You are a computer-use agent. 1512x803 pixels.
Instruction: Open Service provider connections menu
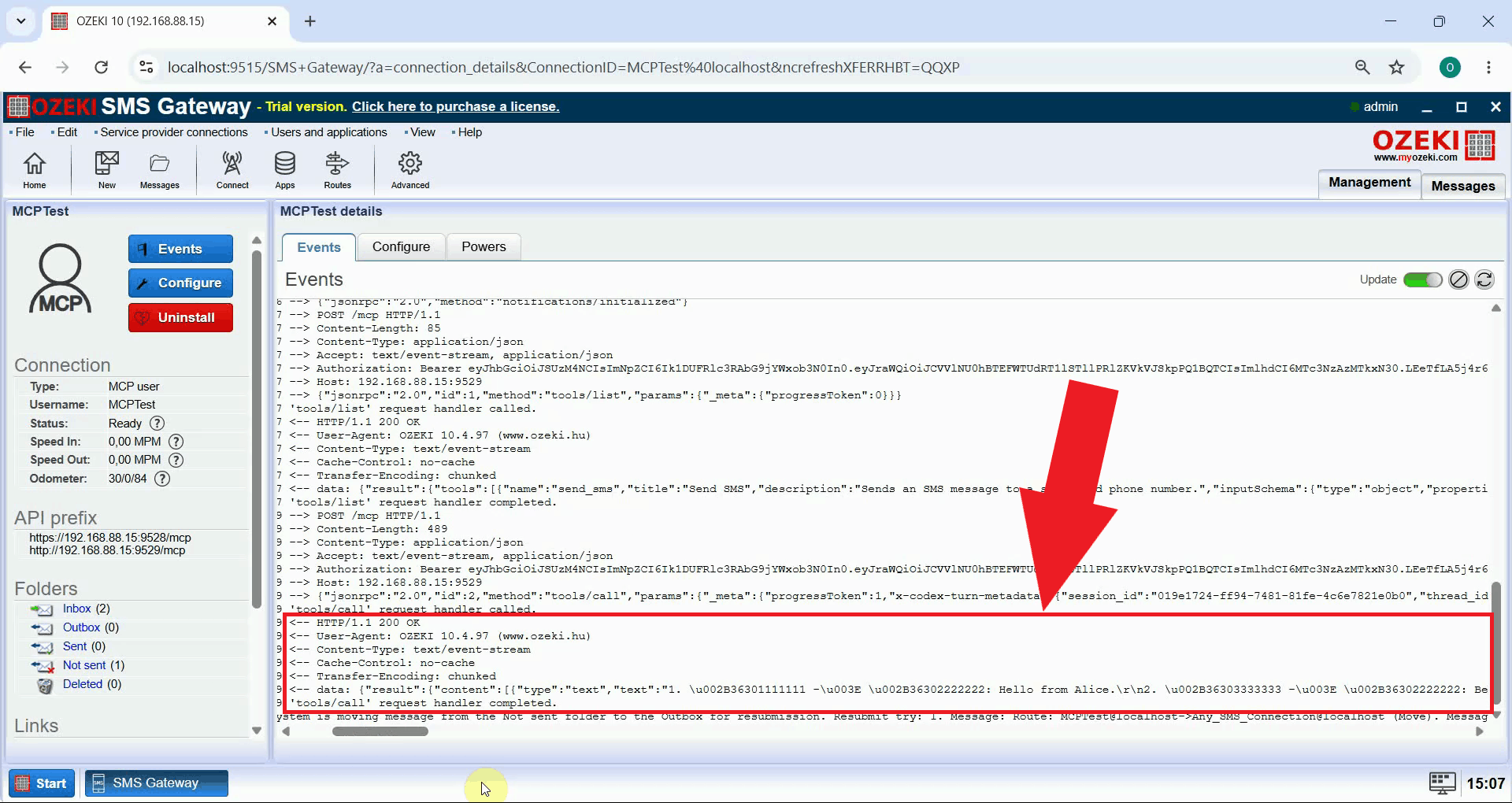coord(173,132)
